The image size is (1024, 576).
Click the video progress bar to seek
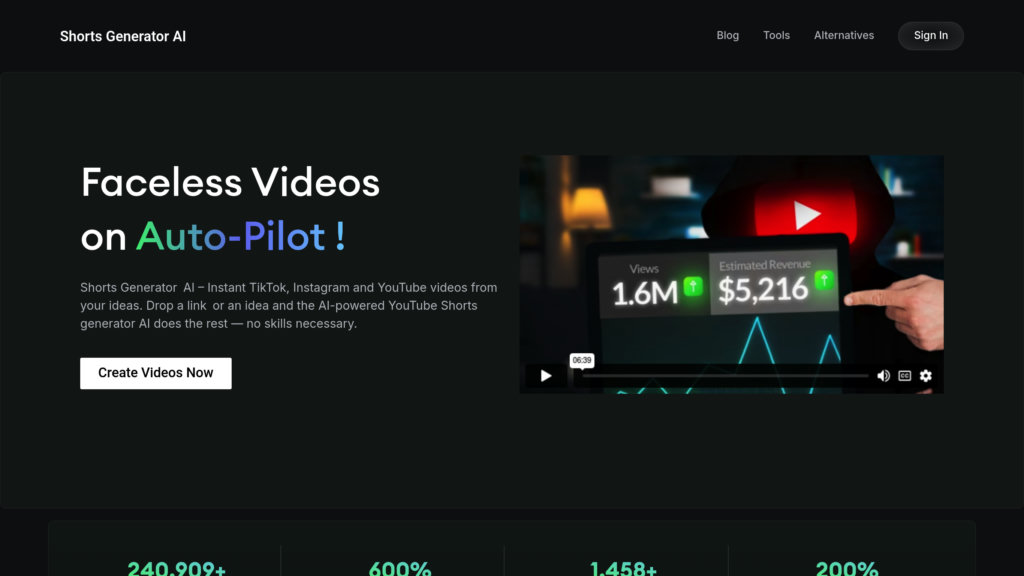725,376
